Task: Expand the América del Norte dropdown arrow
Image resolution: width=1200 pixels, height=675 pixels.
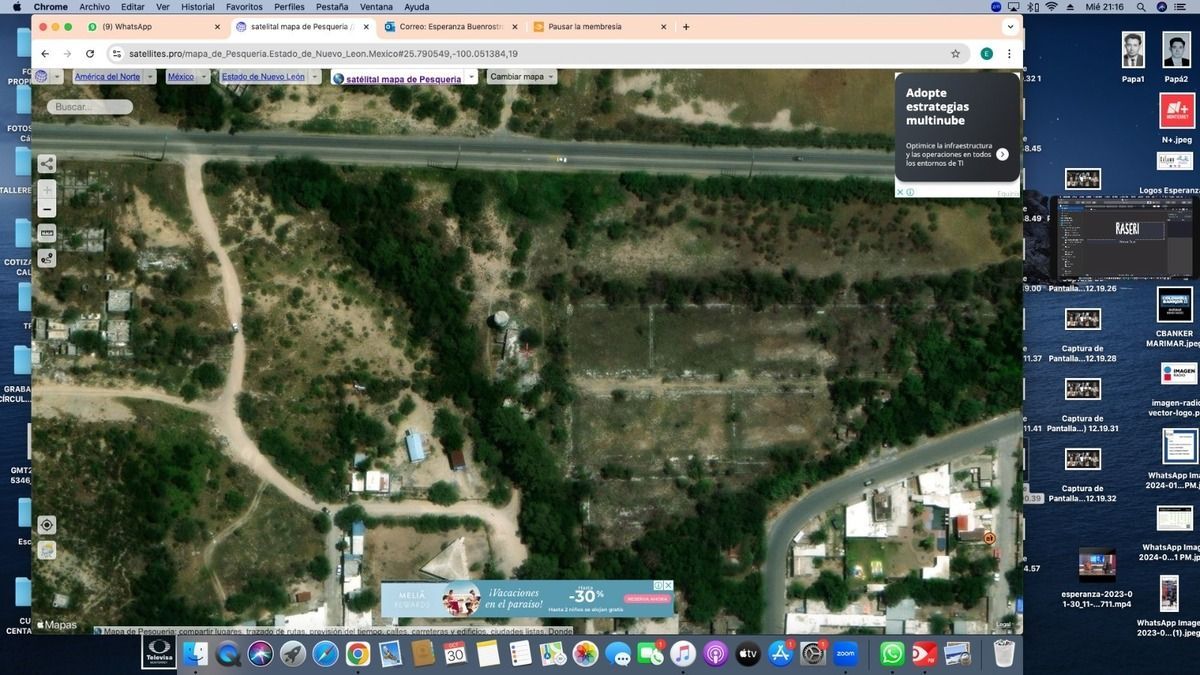Action: coord(150,77)
